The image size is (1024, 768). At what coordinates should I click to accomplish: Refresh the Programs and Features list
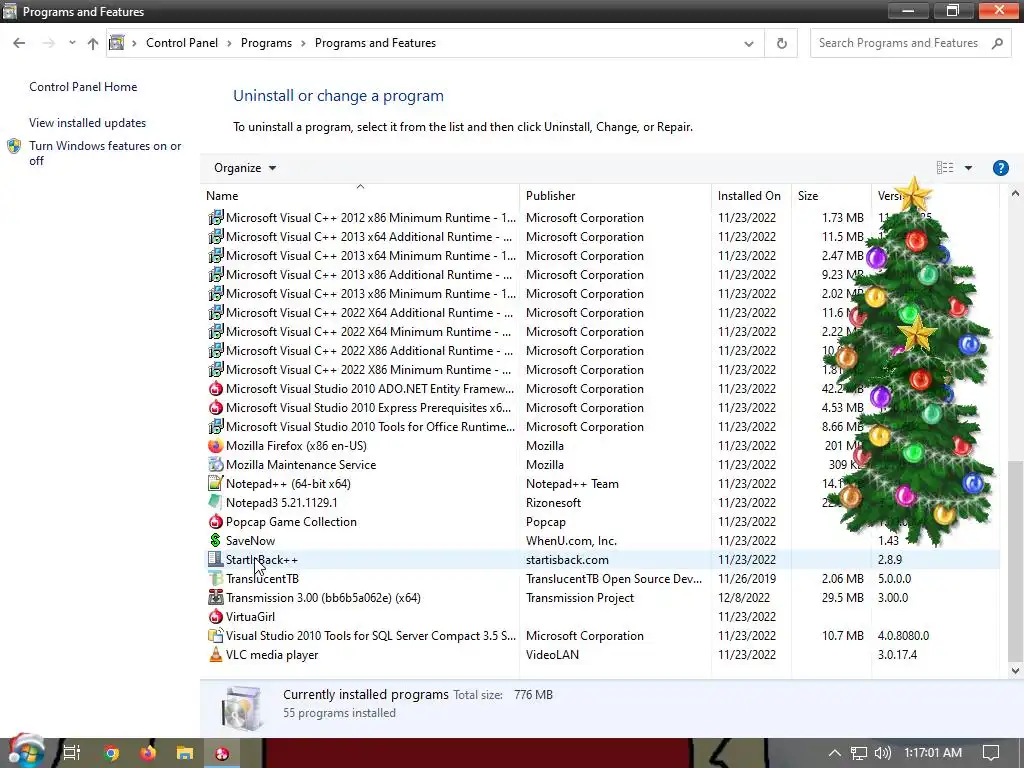(781, 43)
